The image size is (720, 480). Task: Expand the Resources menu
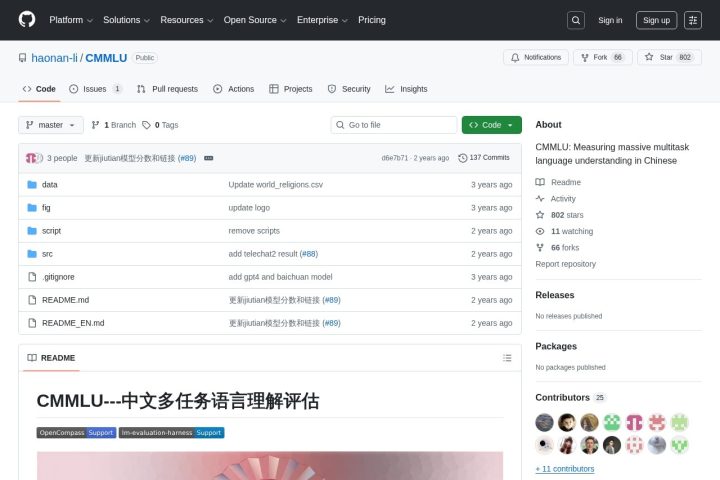click(186, 20)
